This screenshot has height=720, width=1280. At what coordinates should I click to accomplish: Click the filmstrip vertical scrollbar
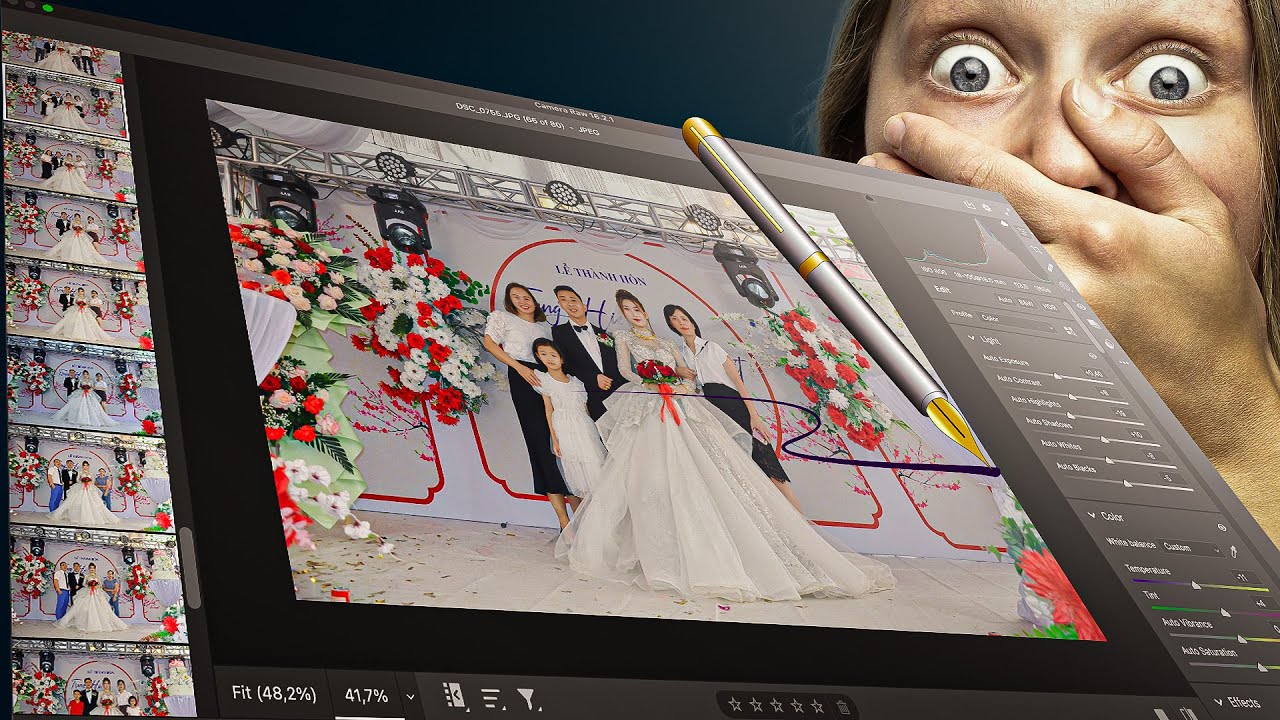pyautogui.click(x=192, y=567)
